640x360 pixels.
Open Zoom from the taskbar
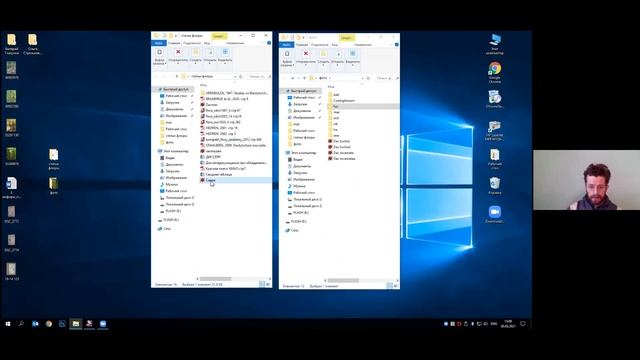coord(103,324)
